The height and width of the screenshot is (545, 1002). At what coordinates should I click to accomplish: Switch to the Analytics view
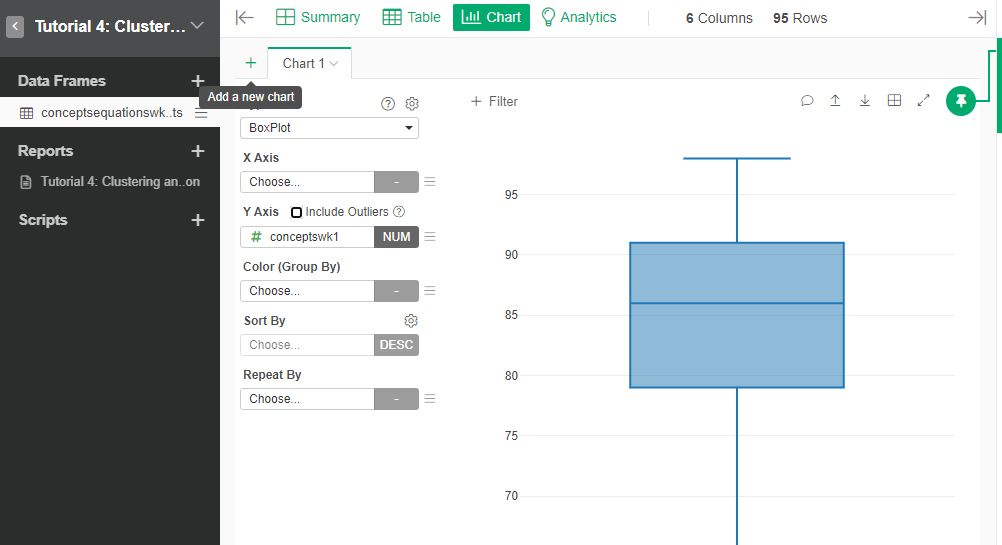(x=578, y=17)
